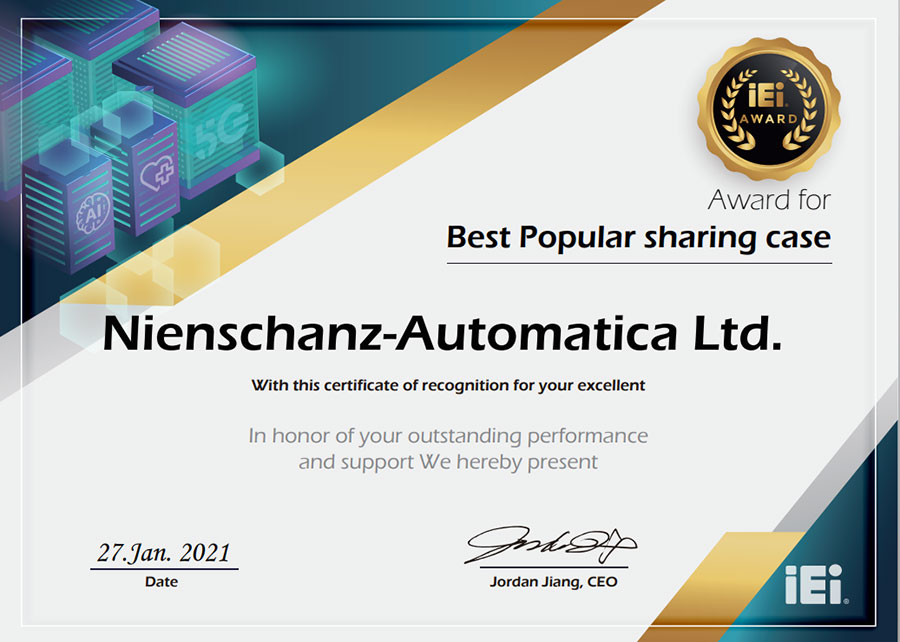Select the iEi logo in the teal corner
The image size is (900, 642).
(x=816, y=585)
